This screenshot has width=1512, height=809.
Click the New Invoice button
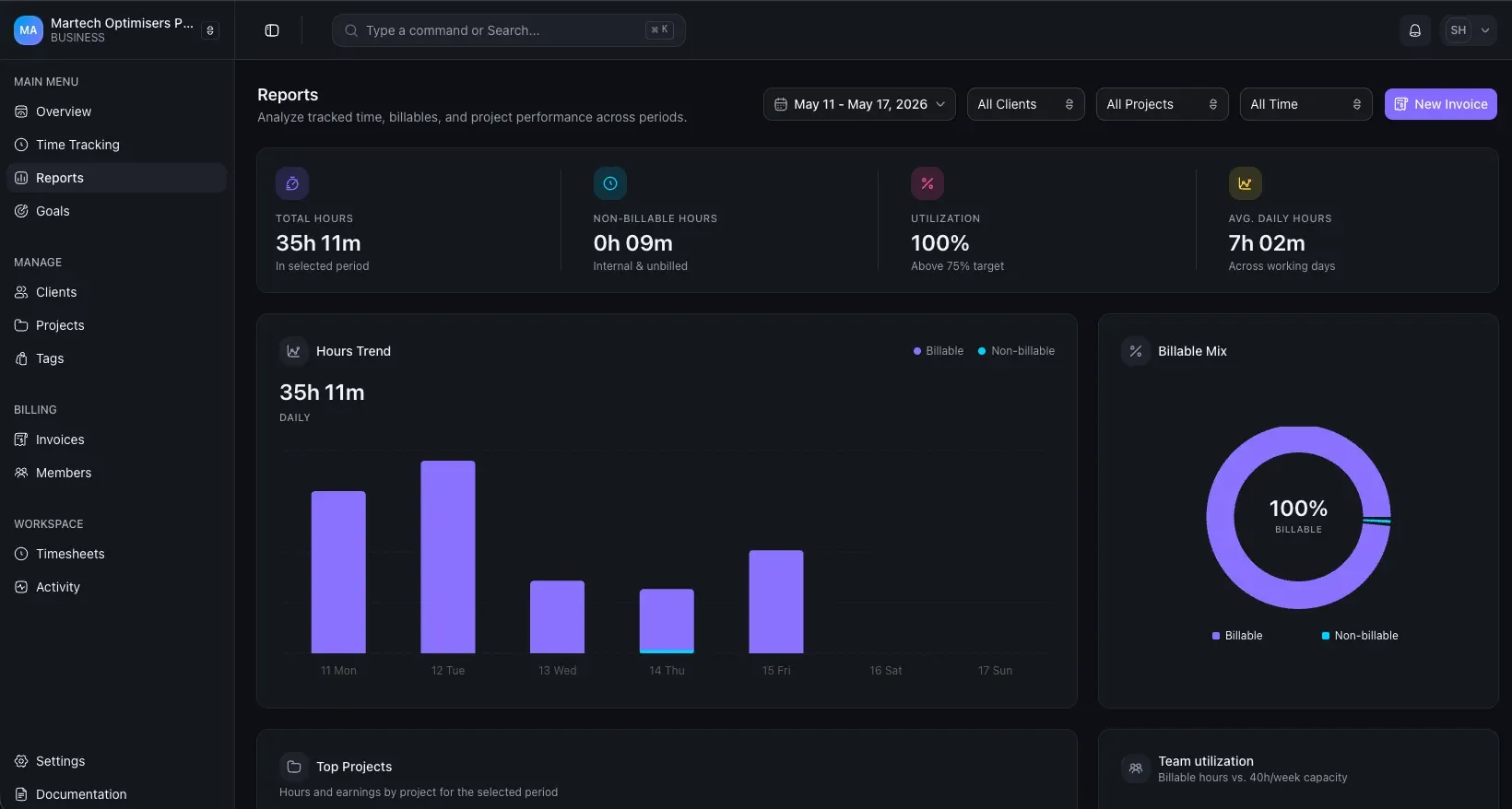click(x=1440, y=104)
